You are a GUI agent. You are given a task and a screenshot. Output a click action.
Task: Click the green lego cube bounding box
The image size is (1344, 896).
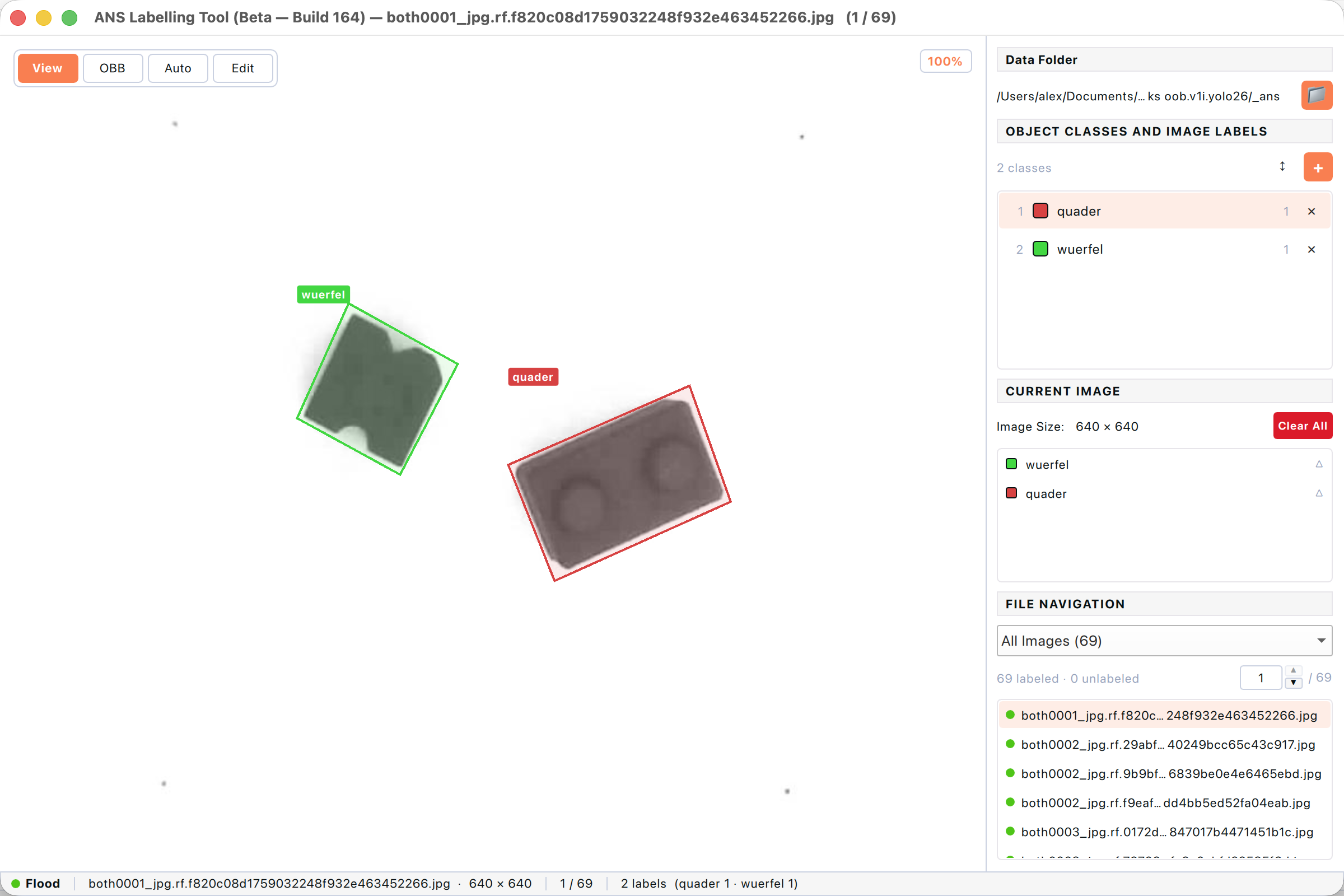[377, 390]
